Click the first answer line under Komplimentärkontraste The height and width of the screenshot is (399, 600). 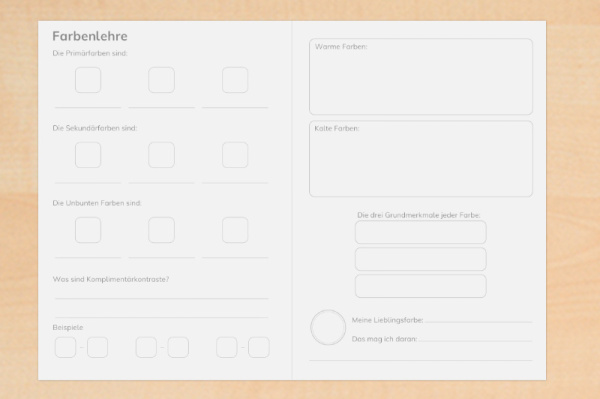tap(161, 298)
